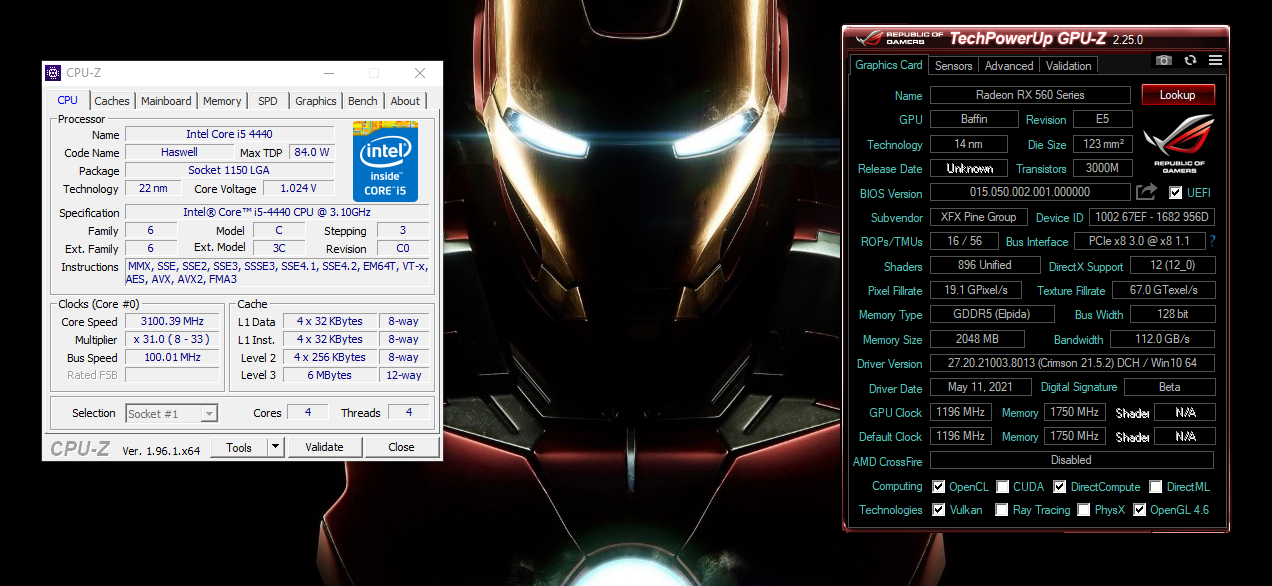The width and height of the screenshot is (1272, 586).
Task: Click the Validate button
Action: click(x=324, y=447)
